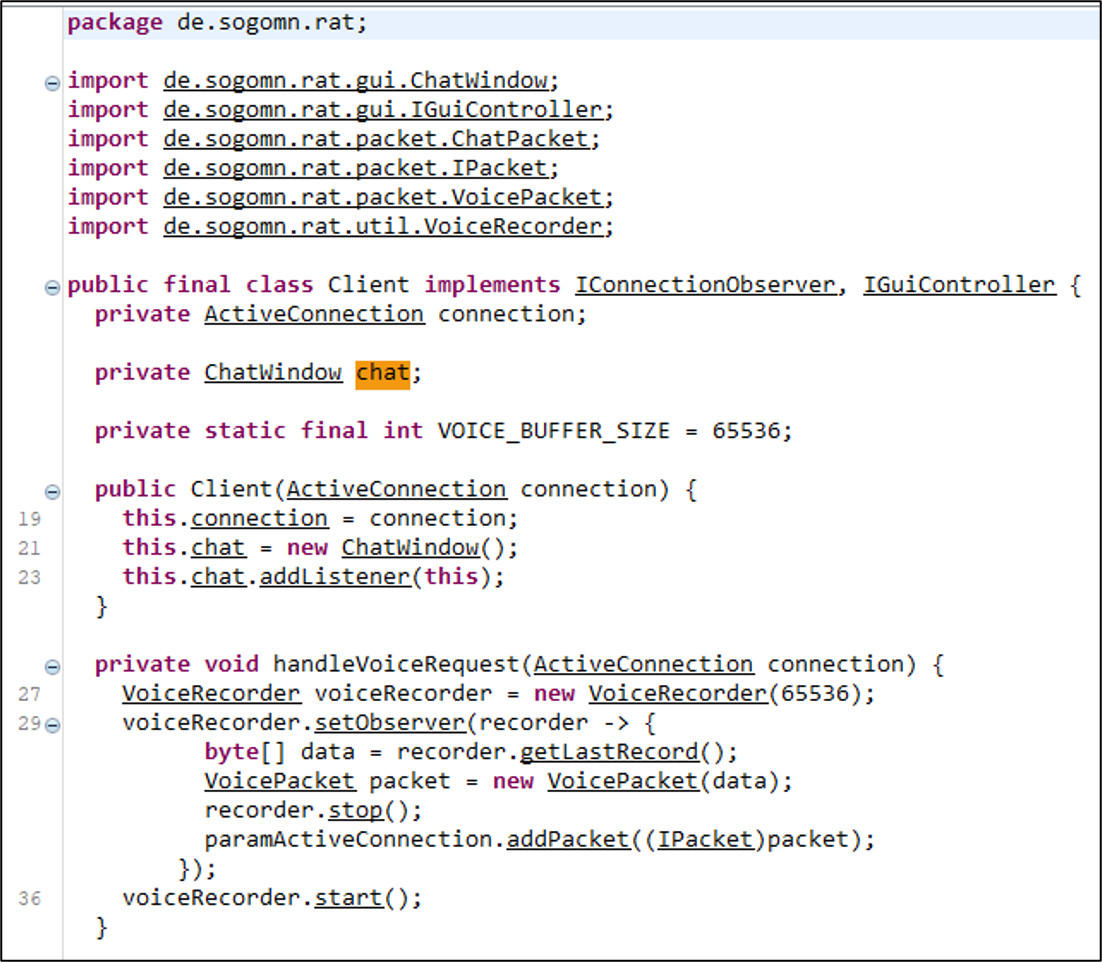This screenshot has height=962, width=1102.
Task: Fold the handleVoiceRequest method
Action: (x=52, y=667)
